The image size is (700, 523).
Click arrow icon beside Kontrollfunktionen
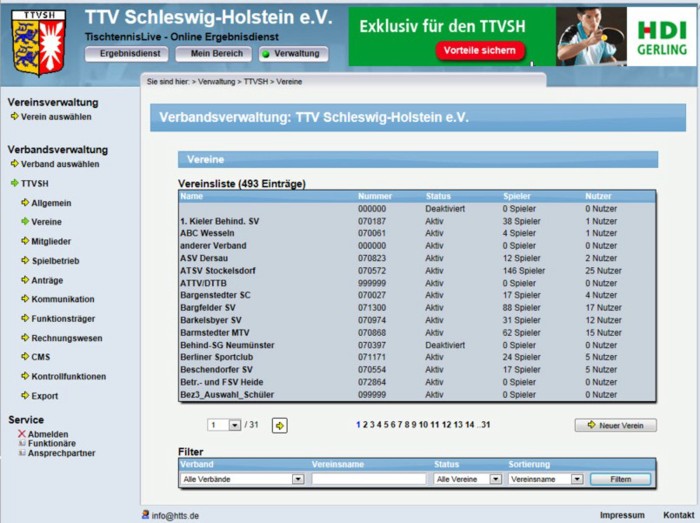pos(24,376)
